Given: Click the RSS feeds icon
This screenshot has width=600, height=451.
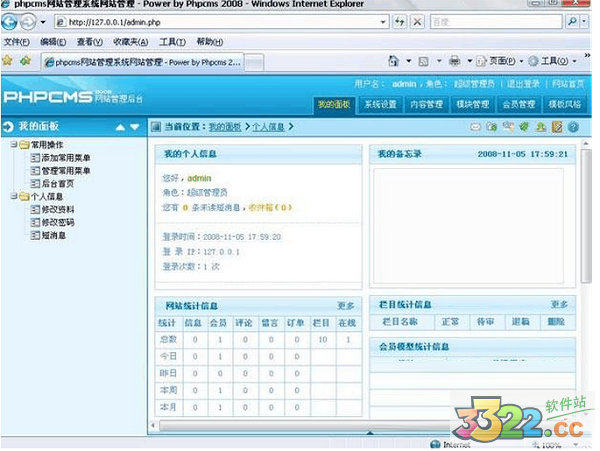Looking at the screenshot, I should pos(423,61).
